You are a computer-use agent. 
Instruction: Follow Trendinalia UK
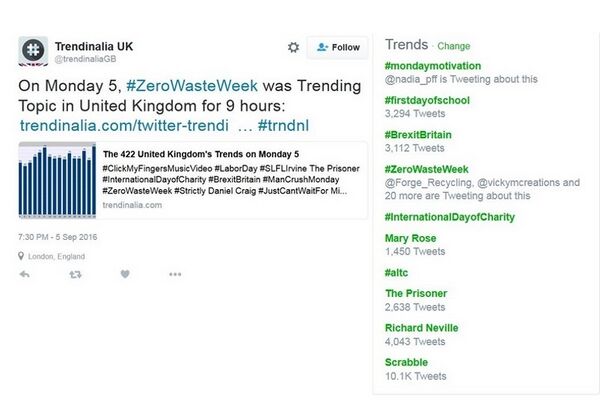click(337, 47)
